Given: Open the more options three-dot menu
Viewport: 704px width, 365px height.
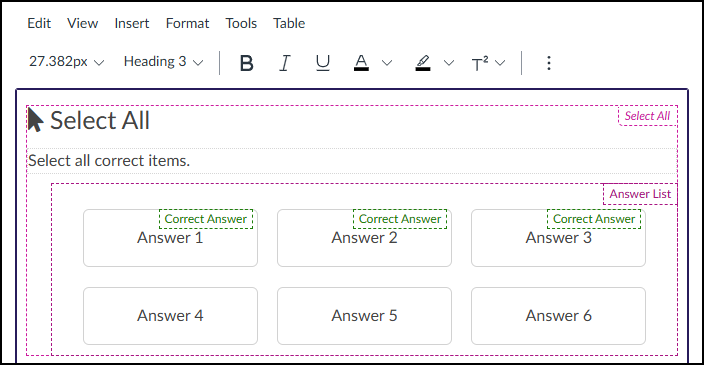Looking at the screenshot, I should pyautogui.click(x=549, y=63).
